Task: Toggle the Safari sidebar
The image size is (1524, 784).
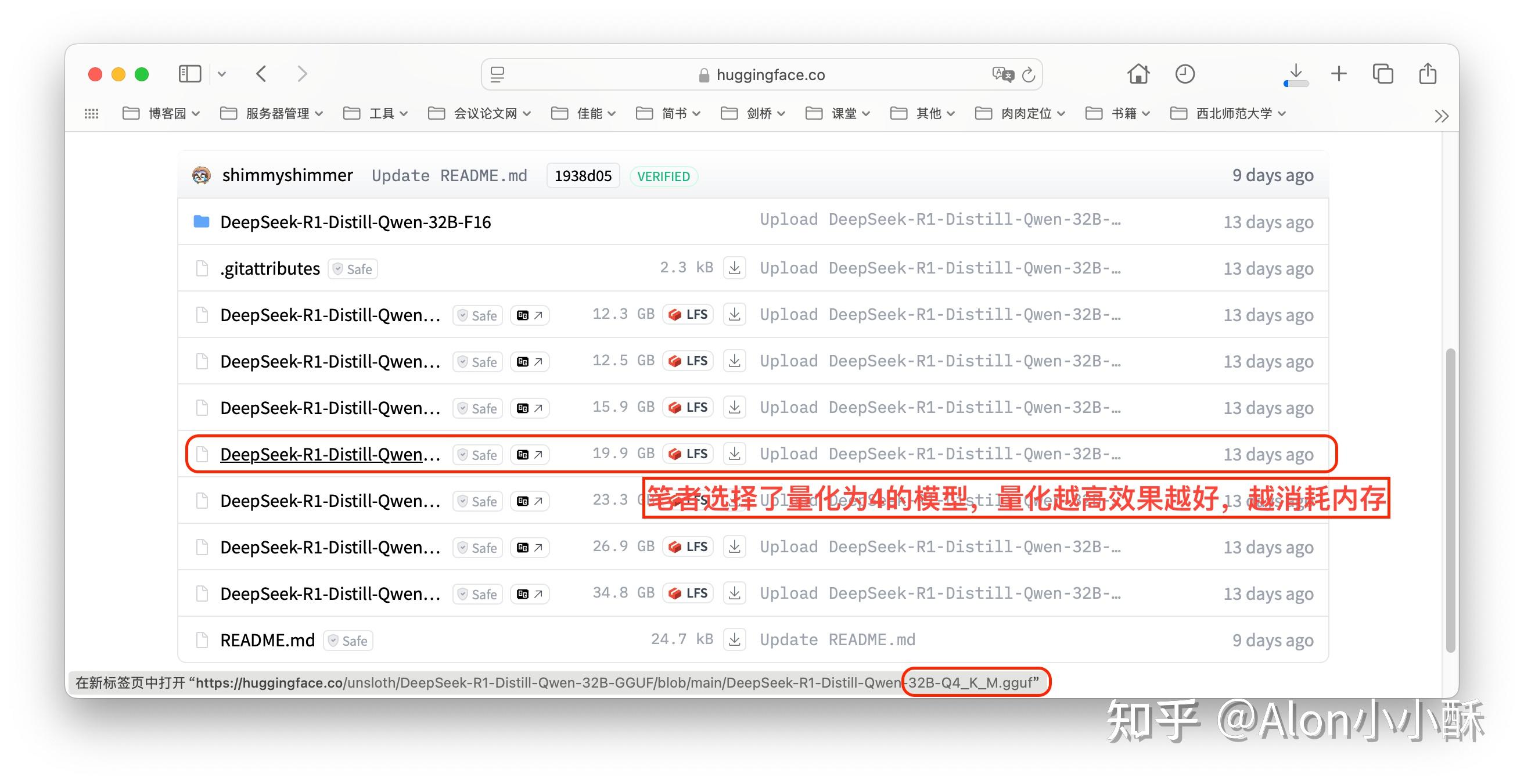Action: pyautogui.click(x=190, y=73)
